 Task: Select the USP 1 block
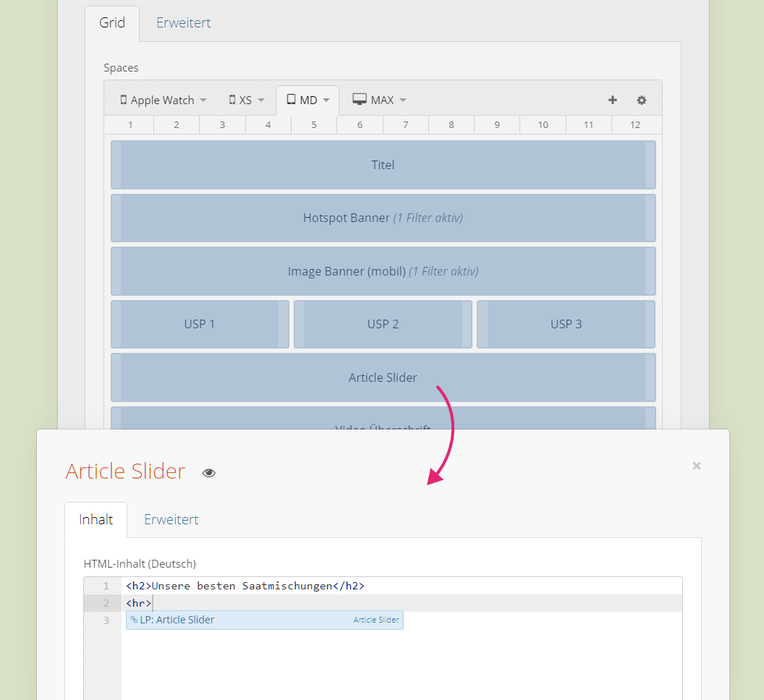[x=200, y=324]
